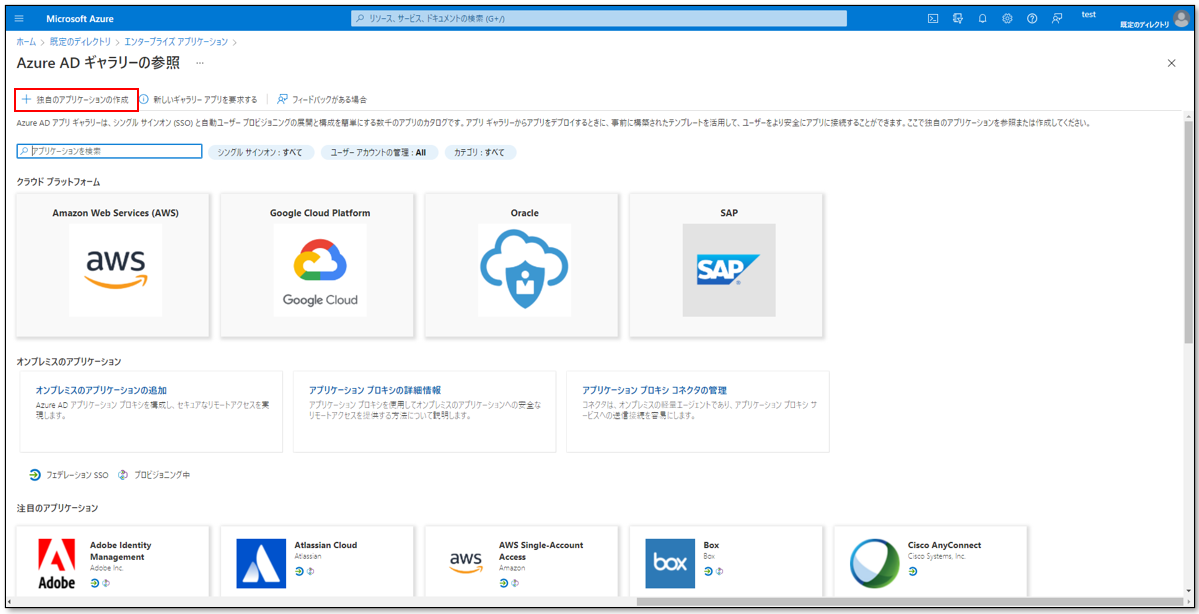Open portal settings gear
The height and width of the screenshot is (614, 1199).
(1007, 18)
